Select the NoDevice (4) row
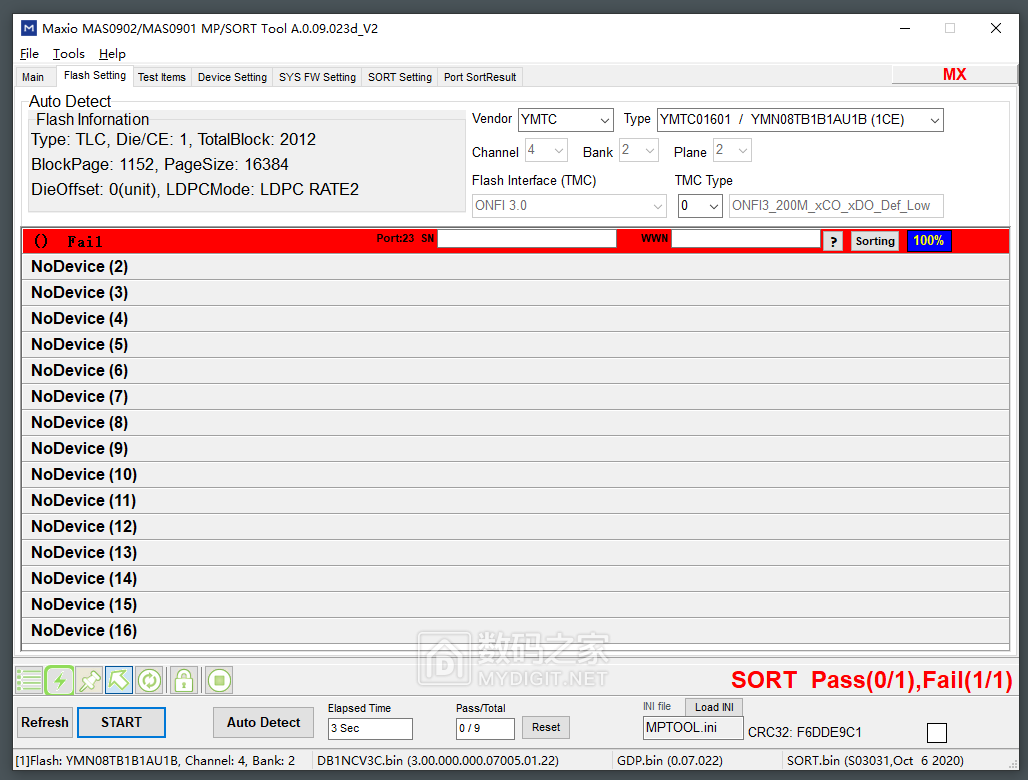Image resolution: width=1028 pixels, height=780 pixels. [515, 319]
